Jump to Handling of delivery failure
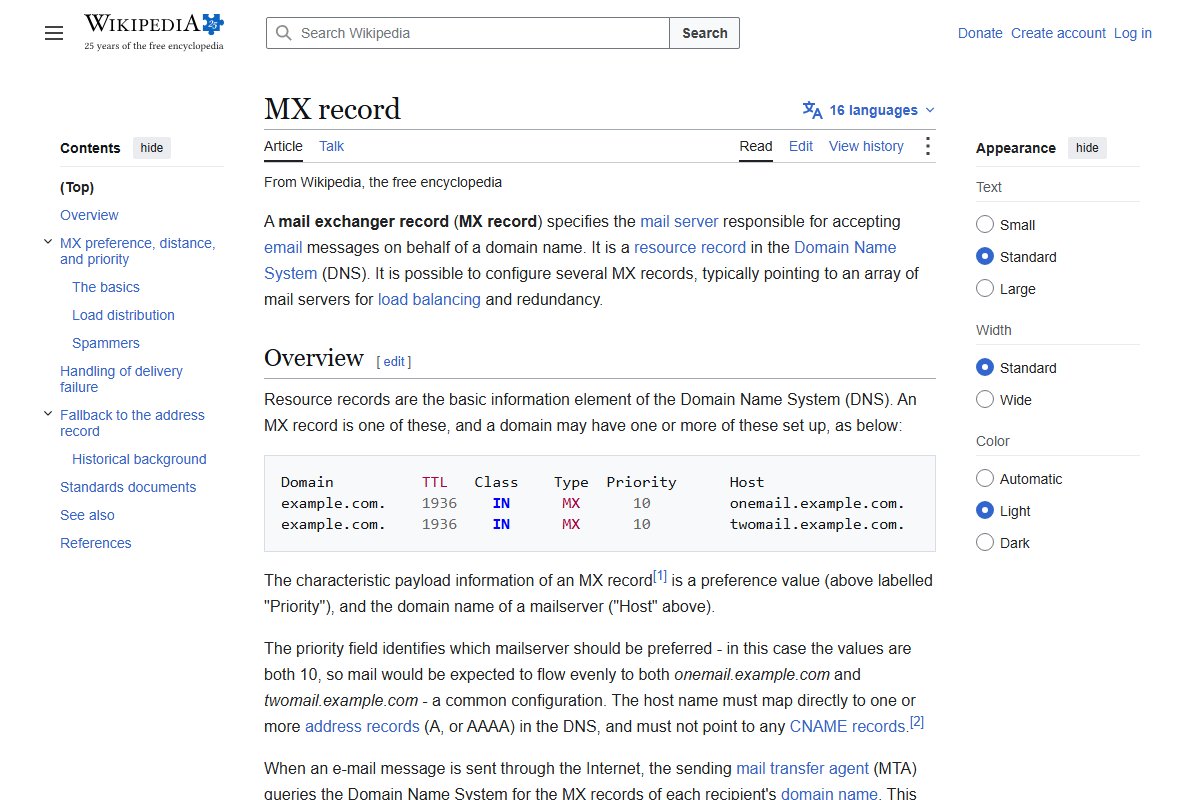This screenshot has height=800, width=1200. coord(121,379)
